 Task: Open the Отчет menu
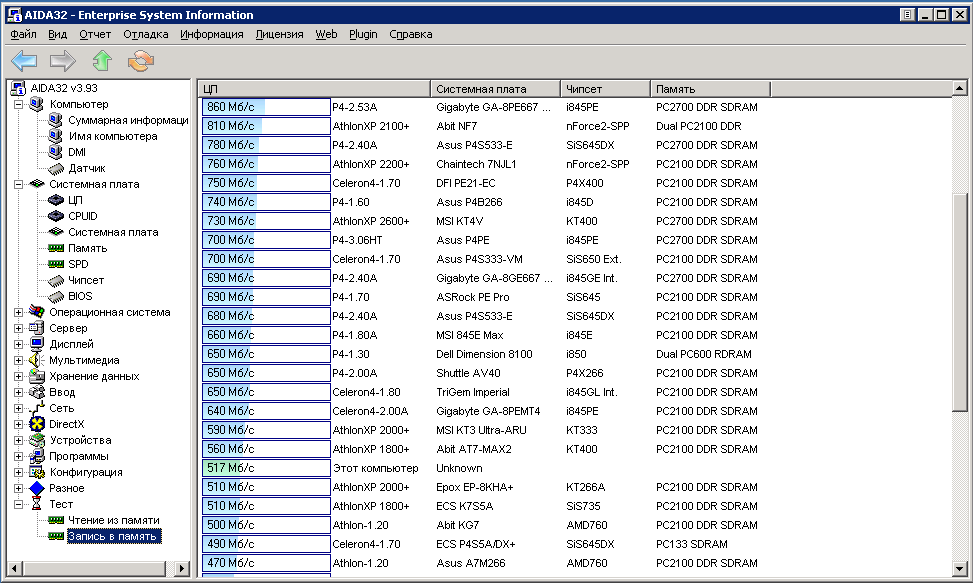[x=95, y=34]
